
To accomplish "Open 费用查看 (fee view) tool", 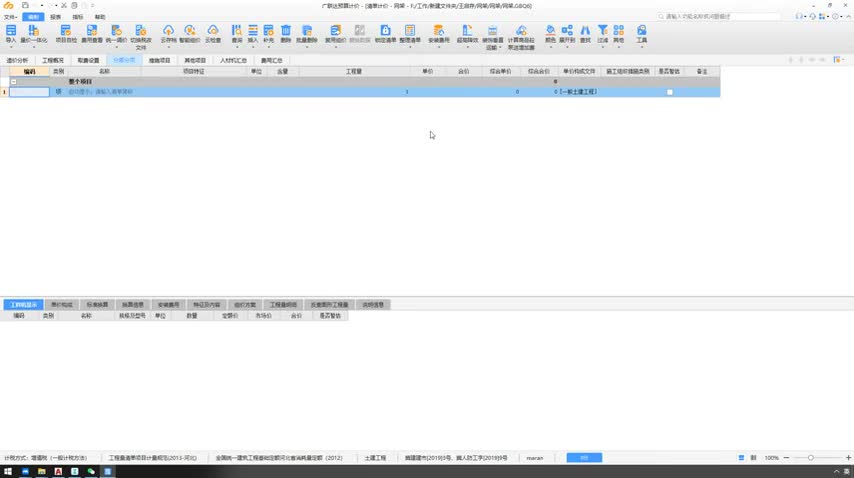I will (x=92, y=34).
